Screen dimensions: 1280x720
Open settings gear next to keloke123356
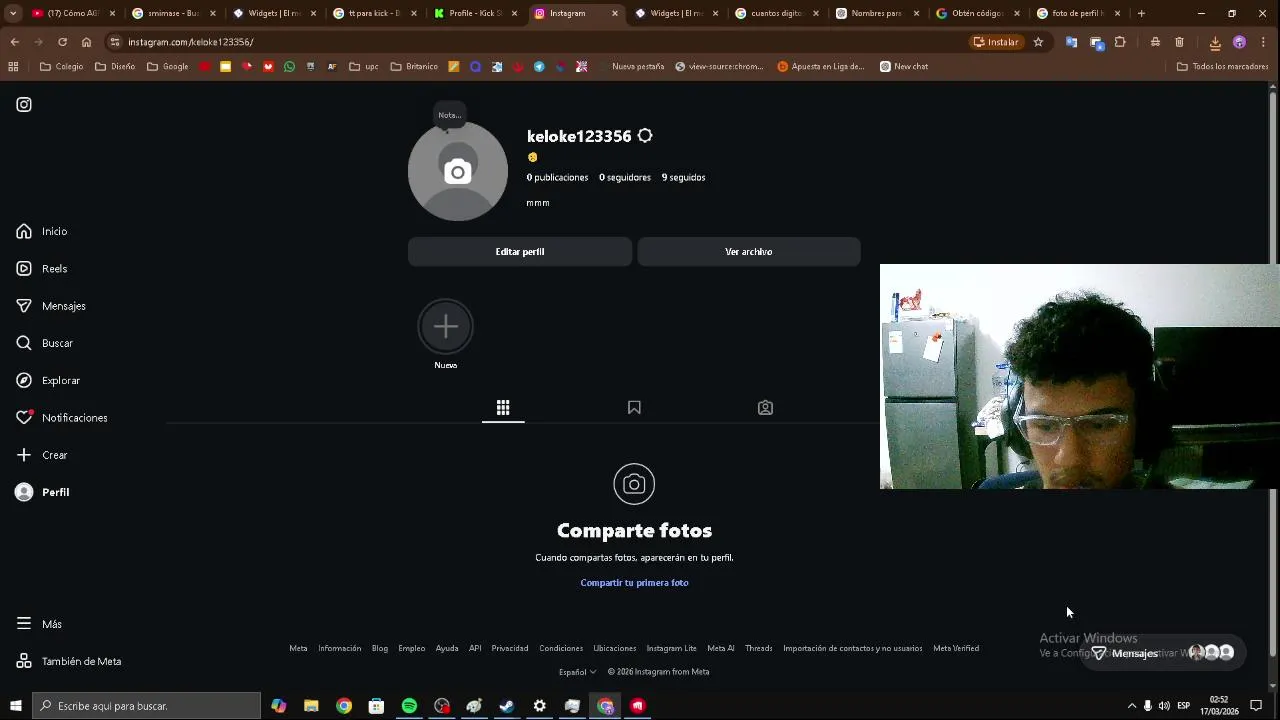[x=645, y=136]
